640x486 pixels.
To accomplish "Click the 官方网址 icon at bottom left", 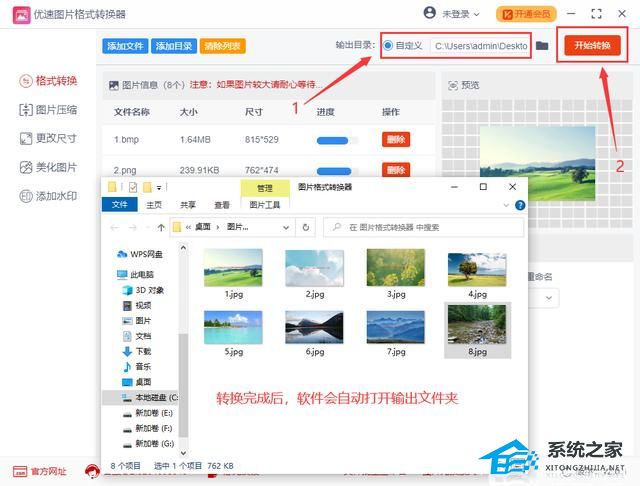I will 20,472.
